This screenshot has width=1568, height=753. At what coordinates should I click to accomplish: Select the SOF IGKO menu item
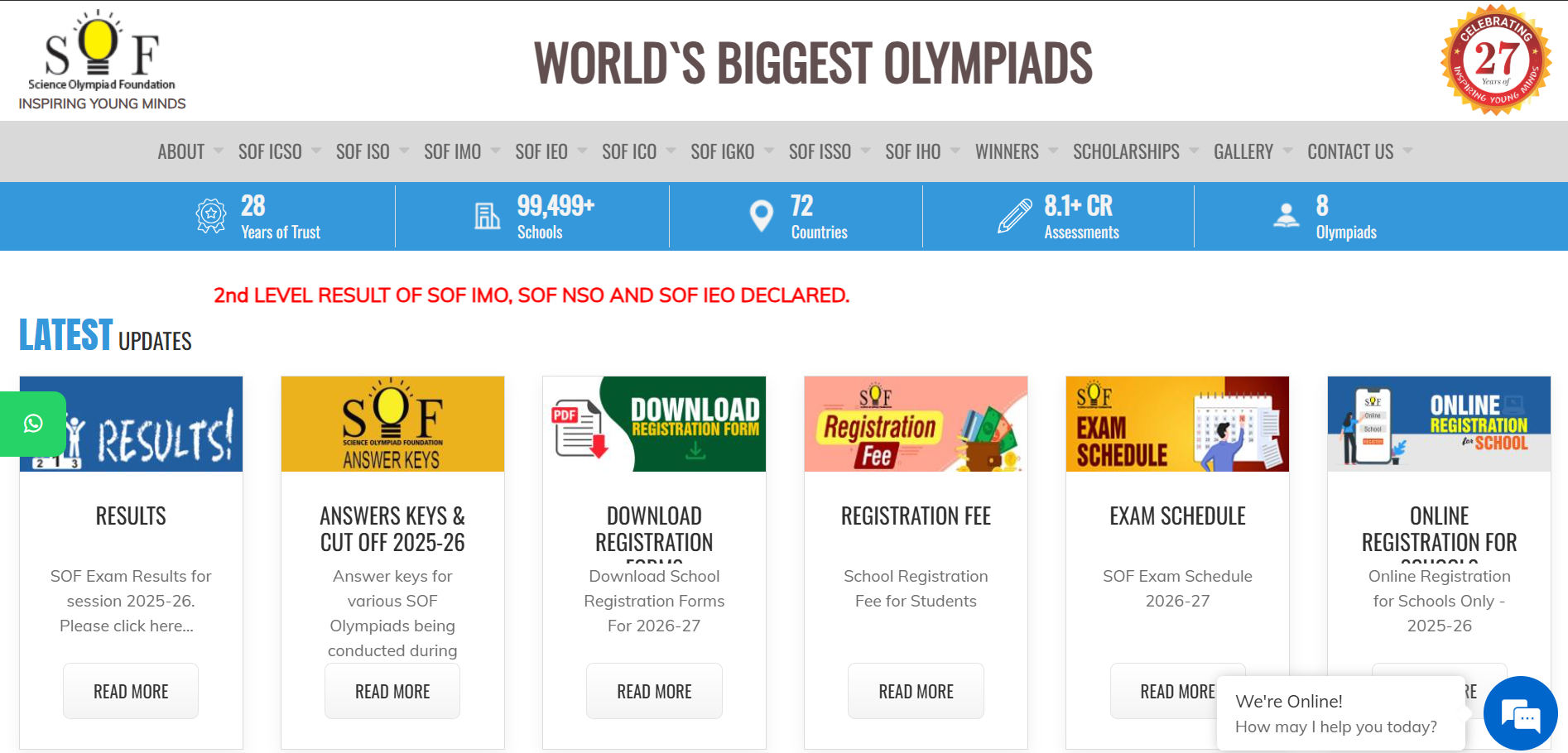point(722,152)
